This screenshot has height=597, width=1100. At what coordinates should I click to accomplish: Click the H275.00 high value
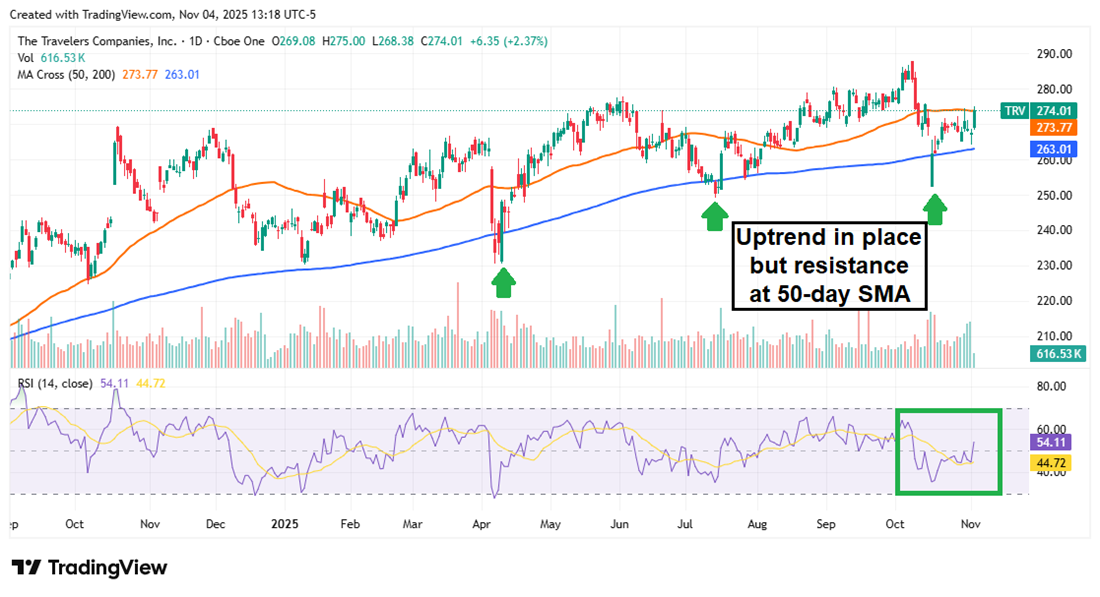click(x=344, y=41)
